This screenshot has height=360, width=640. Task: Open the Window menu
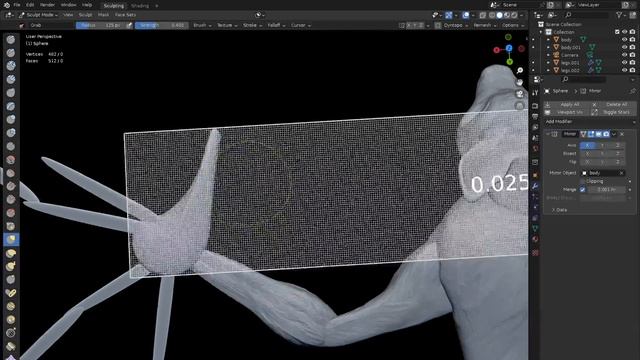[68, 5]
